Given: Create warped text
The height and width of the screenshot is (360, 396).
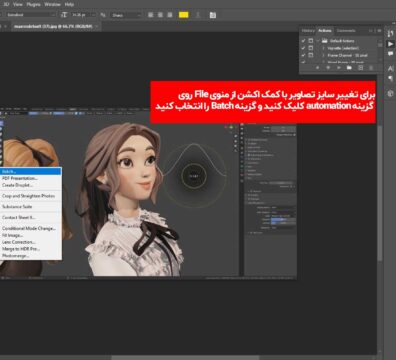Looking at the screenshot, I should 198,15.
